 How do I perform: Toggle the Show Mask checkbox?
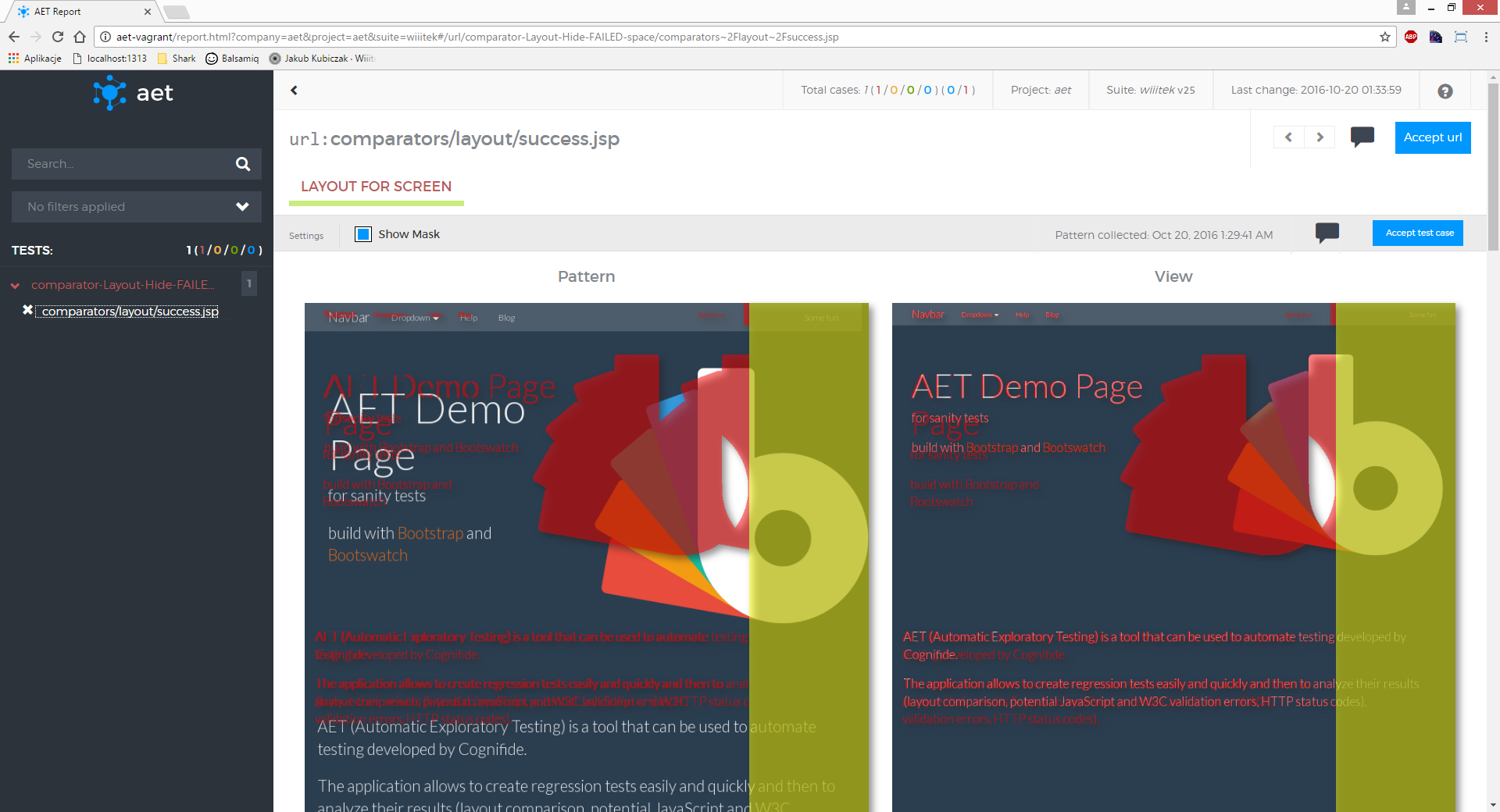(363, 234)
